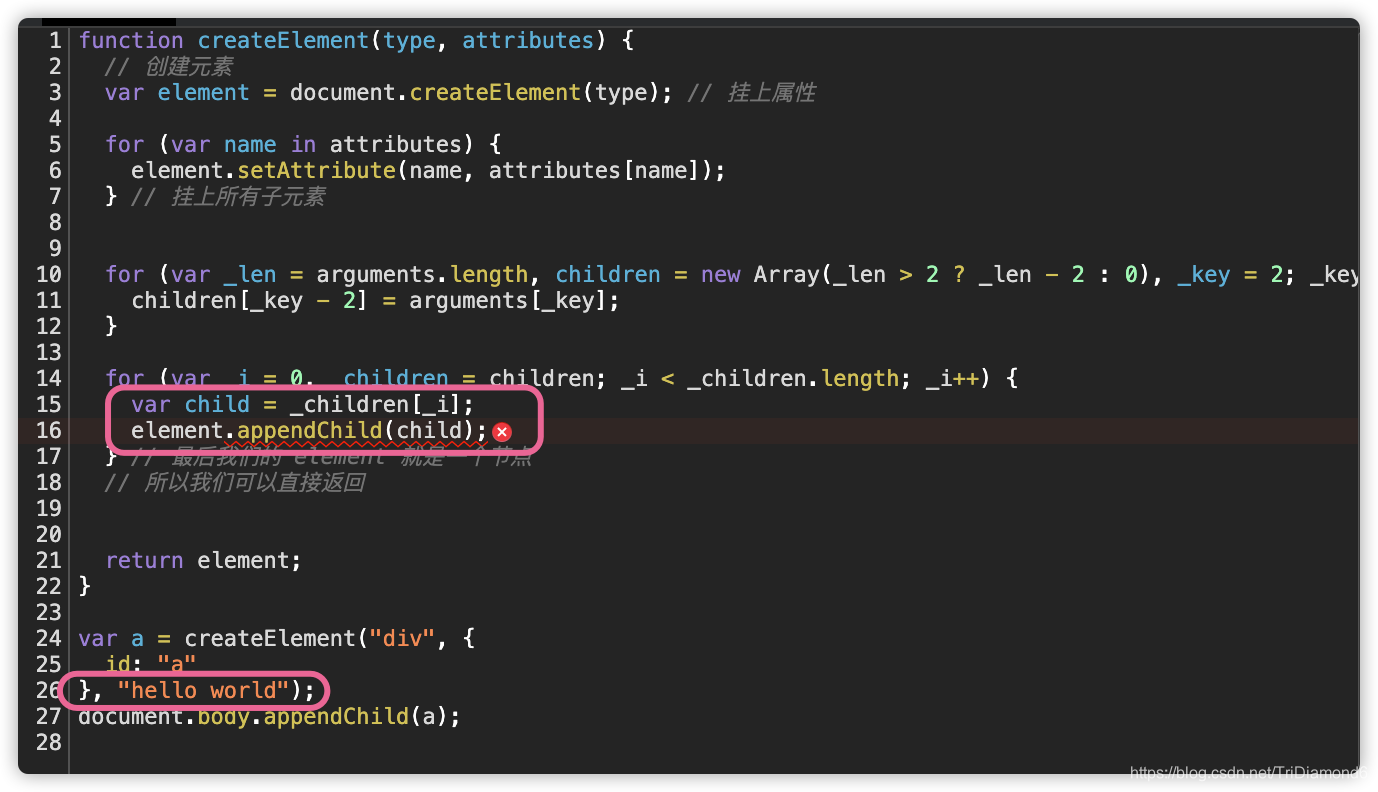Click the "hello world" string on line 26

click(x=203, y=690)
